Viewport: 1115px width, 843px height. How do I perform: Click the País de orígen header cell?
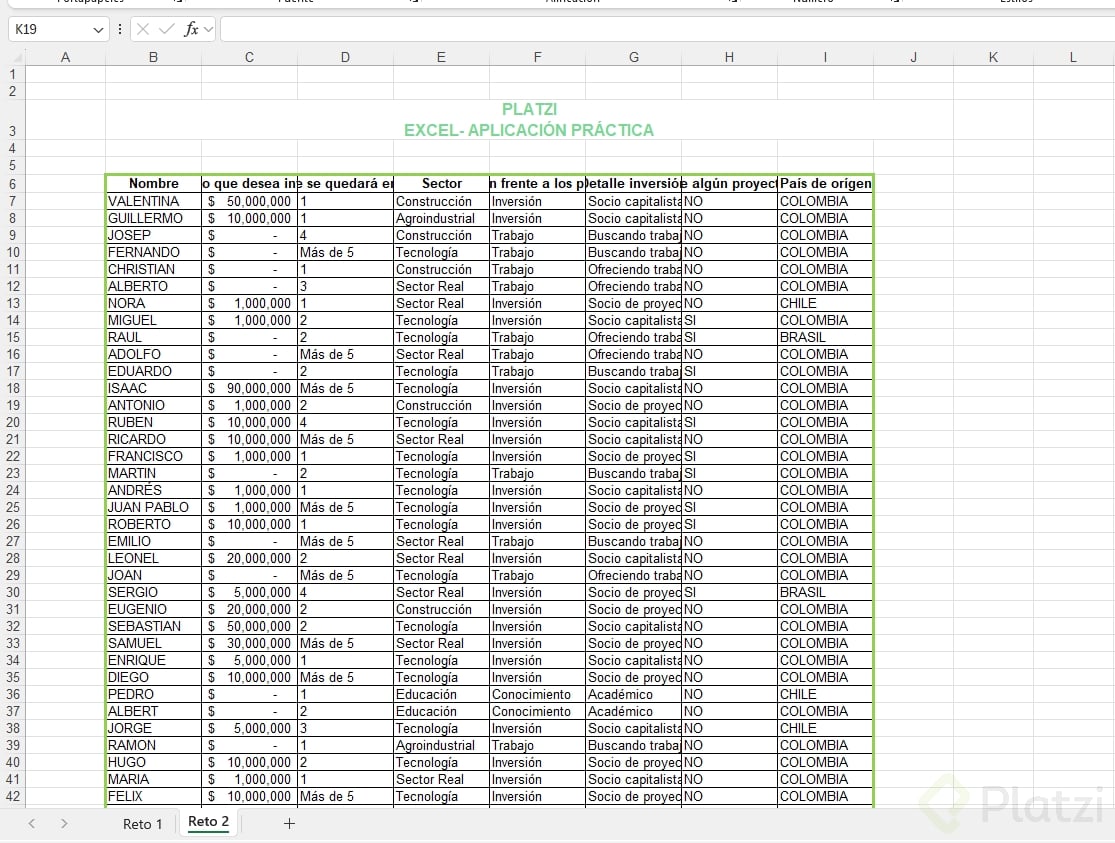tap(825, 184)
